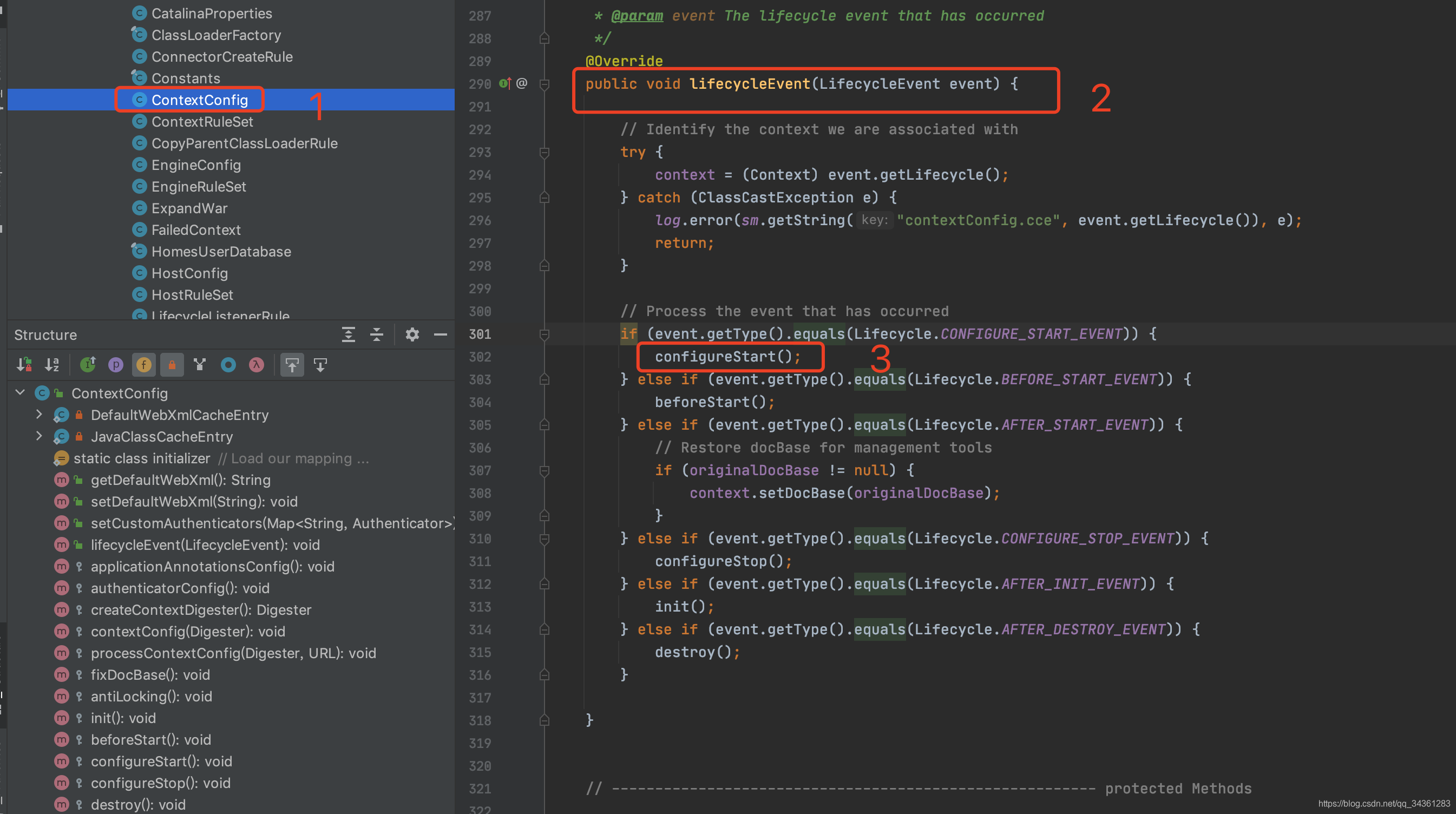Sort Structure members by visibility

click(x=24, y=365)
